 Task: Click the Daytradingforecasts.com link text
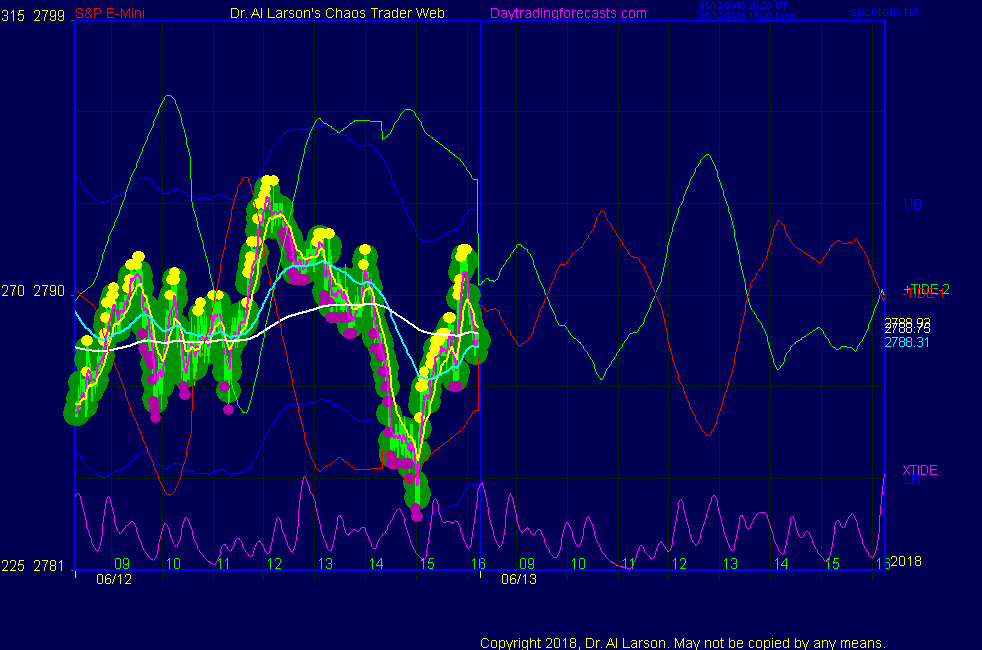click(x=567, y=13)
